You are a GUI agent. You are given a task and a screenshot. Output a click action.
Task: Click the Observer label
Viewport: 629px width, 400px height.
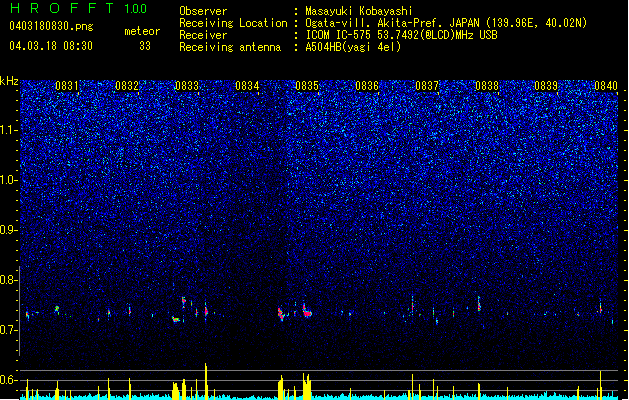203,11
